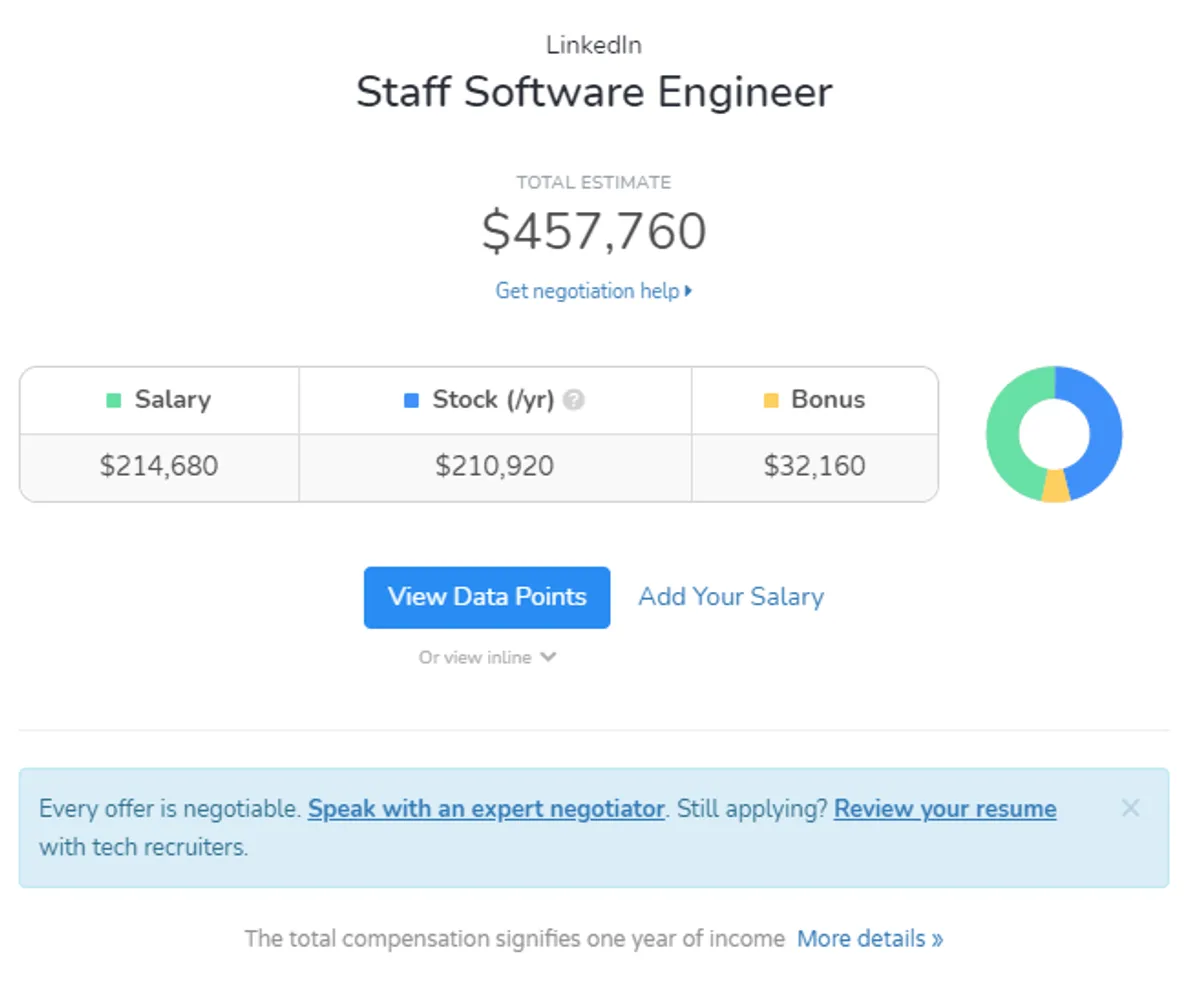
Task: Click the green Salary legend square
Action: [x=114, y=401]
